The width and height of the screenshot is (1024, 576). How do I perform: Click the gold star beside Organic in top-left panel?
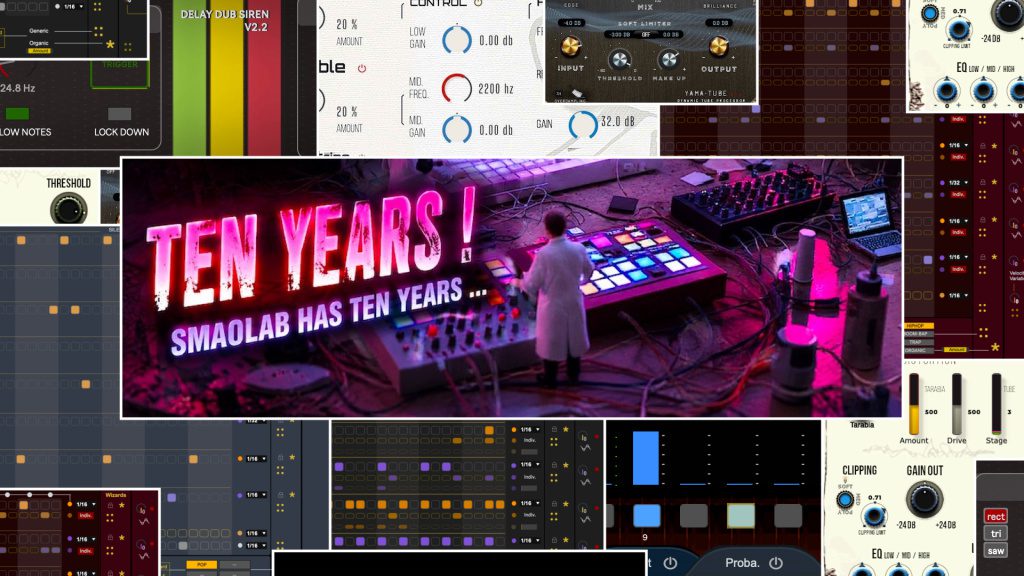coord(110,45)
